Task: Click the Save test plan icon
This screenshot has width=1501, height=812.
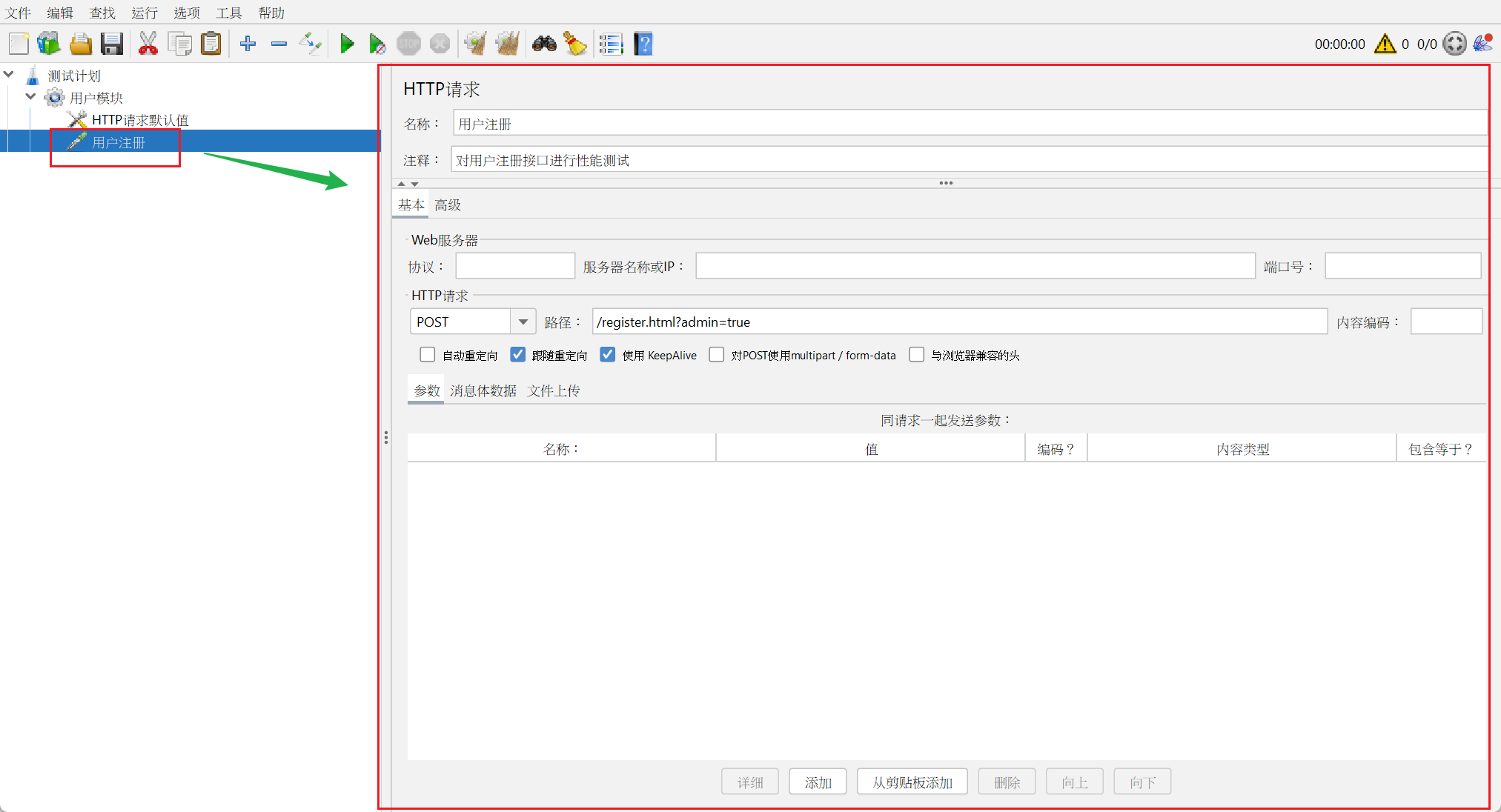Action: 112,44
